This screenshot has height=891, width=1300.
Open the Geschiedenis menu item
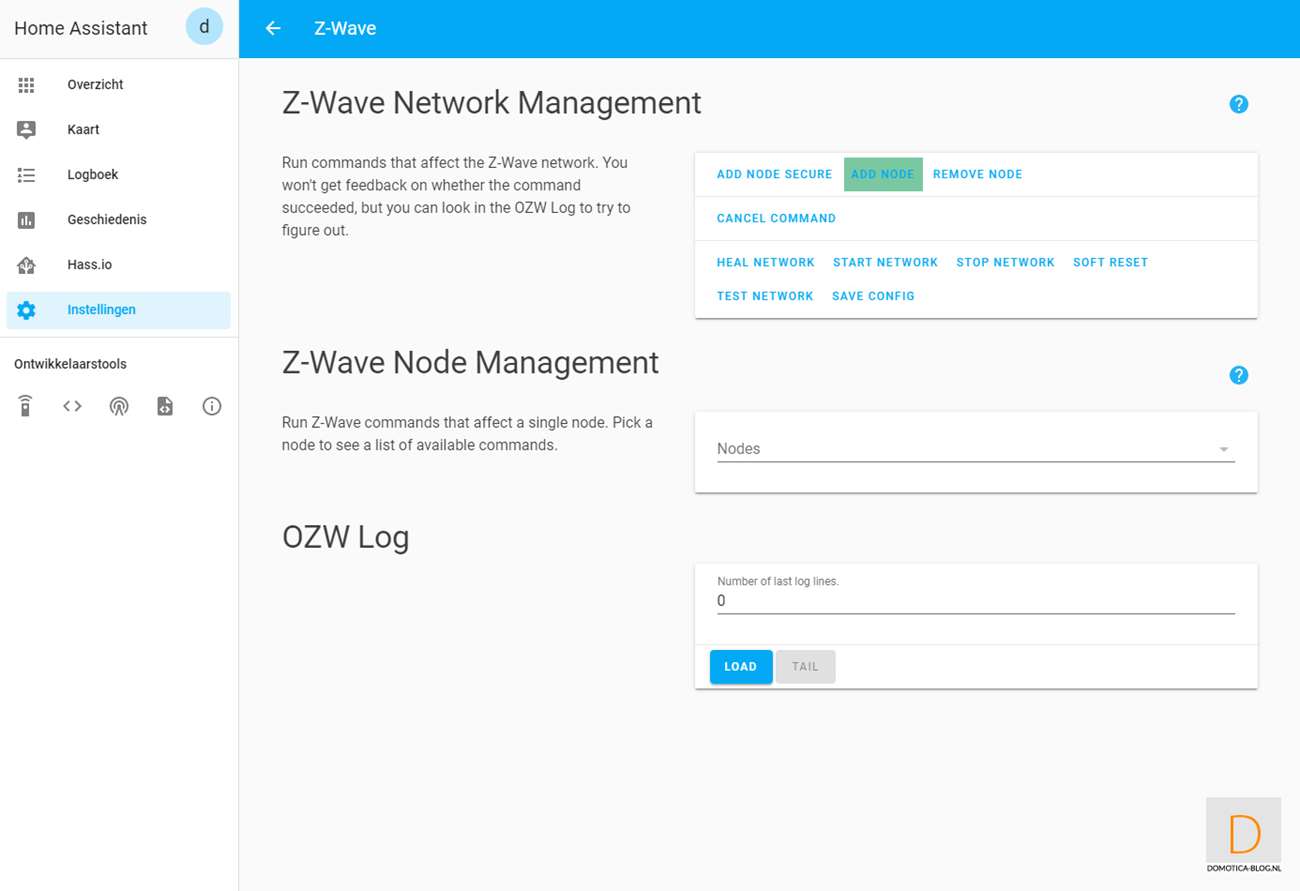pos(119,220)
